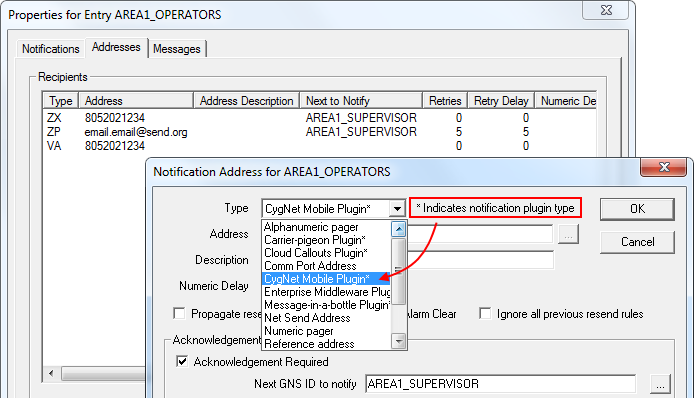The height and width of the screenshot is (398, 694).
Task: Choose Numeric pager option
Action: [327, 331]
